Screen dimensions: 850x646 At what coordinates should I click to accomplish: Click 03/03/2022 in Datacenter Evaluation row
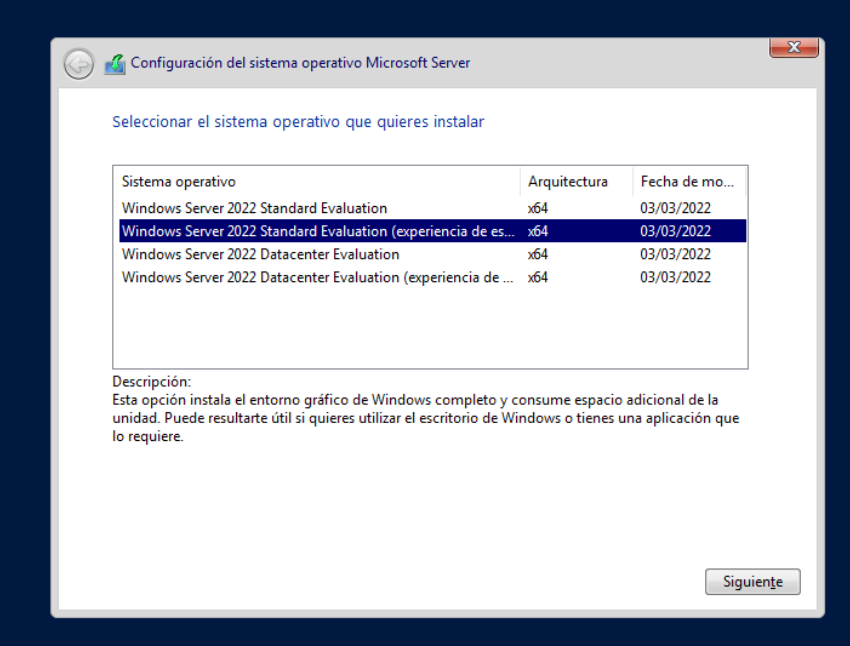pyautogui.click(x=675, y=254)
